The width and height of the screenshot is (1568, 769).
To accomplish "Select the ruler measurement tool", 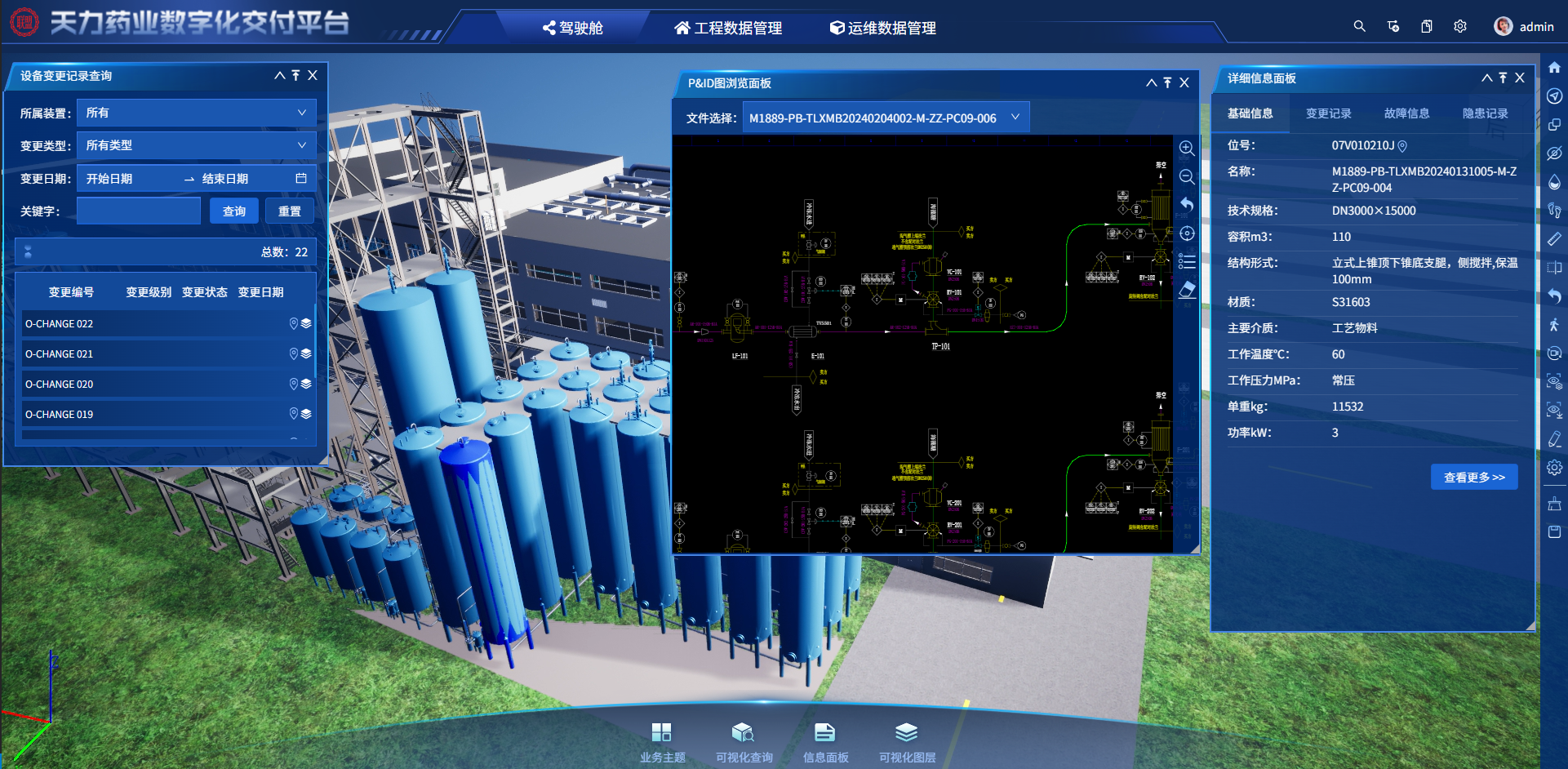I will tap(1554, 239).
